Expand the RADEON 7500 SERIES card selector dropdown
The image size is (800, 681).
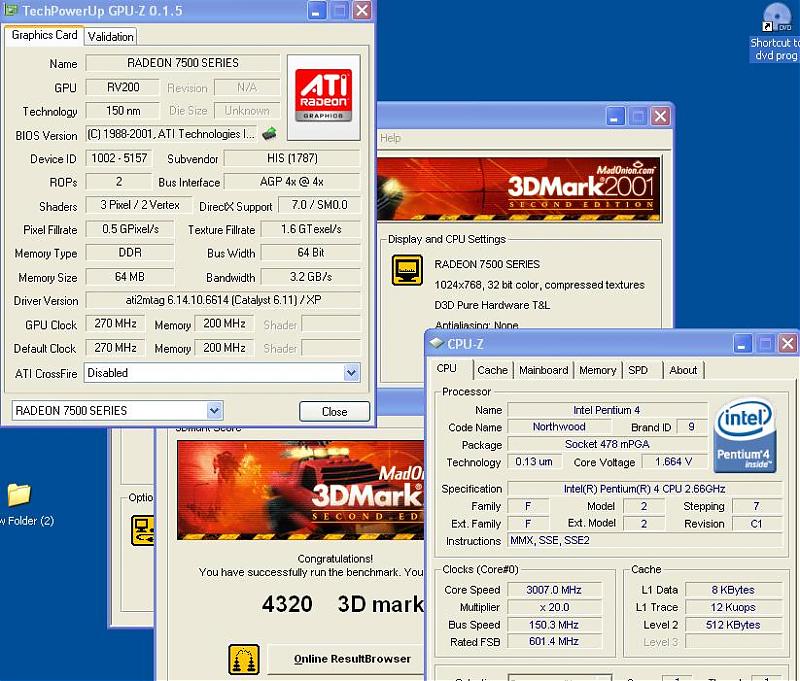(x=214, y=410)
